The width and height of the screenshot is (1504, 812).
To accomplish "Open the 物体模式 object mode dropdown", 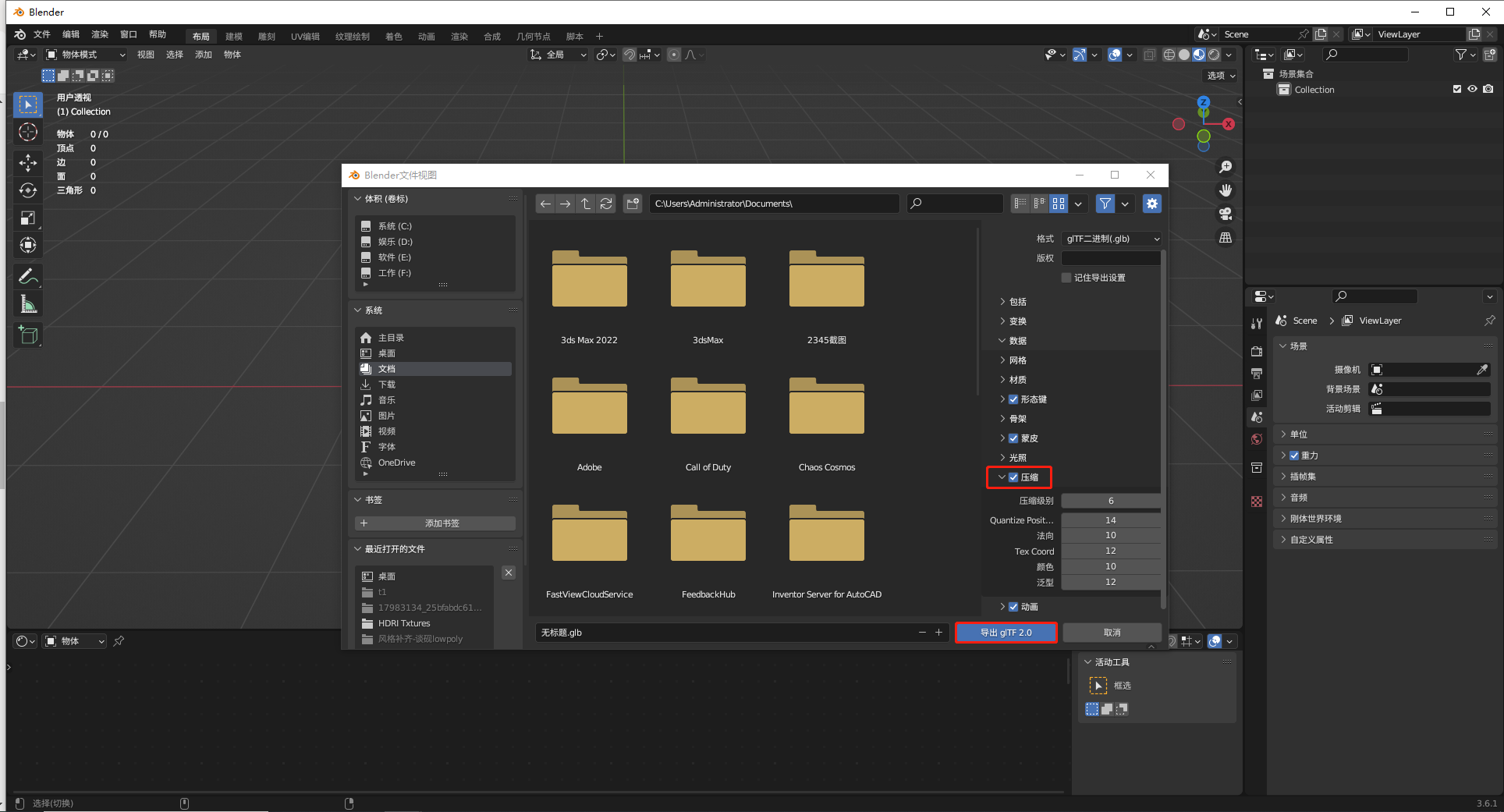I will tap(85, 55).
